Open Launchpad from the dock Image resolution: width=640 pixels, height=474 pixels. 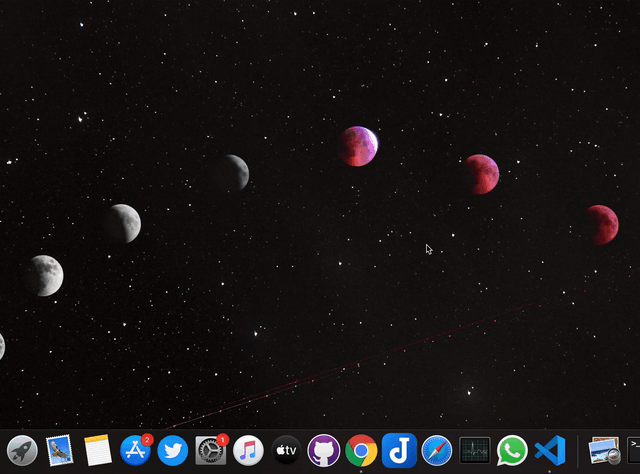pyautogui.click(x=22, y=450)
